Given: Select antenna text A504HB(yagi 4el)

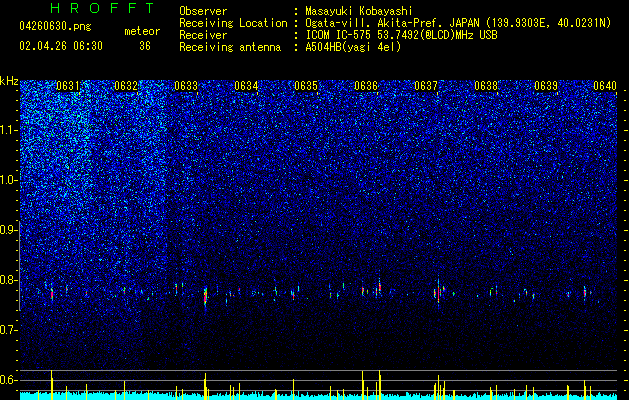Looking at the screenshot, I should pyautogui.click(x=353, y=47).
